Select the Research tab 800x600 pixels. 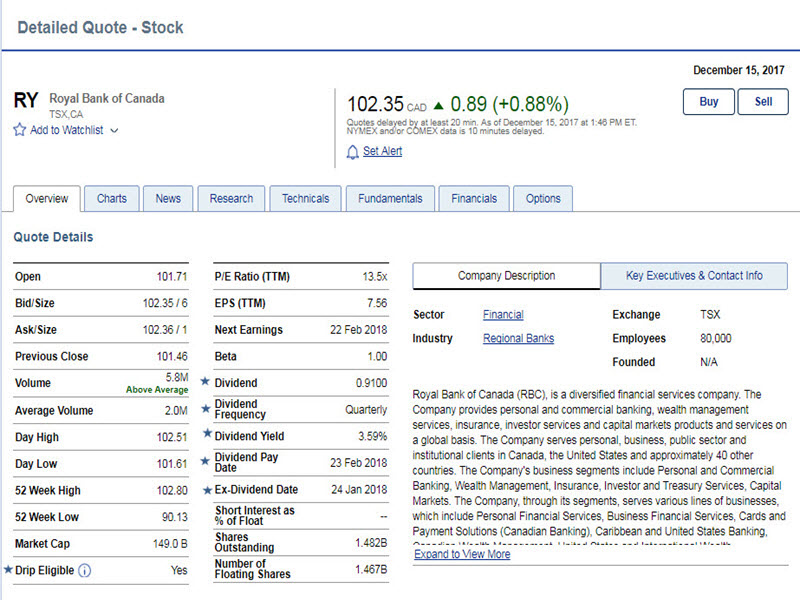[231, 198]
